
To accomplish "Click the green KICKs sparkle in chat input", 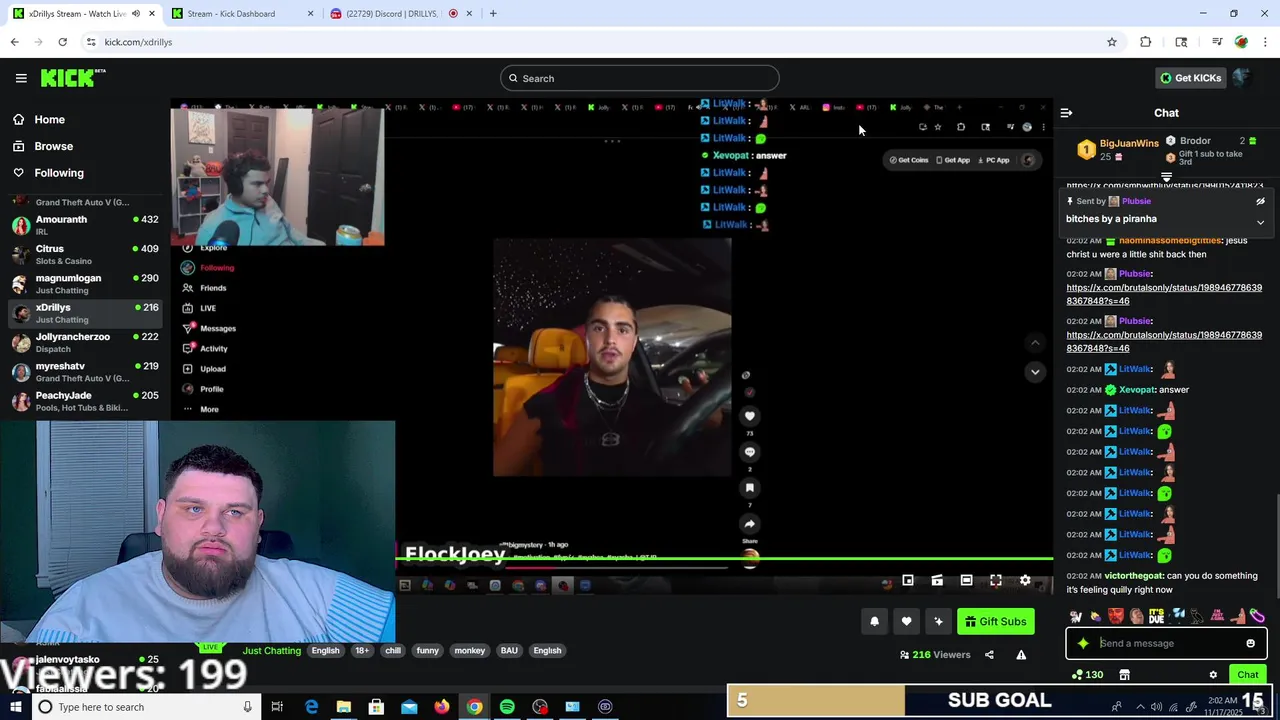I will coord(1083,644).
